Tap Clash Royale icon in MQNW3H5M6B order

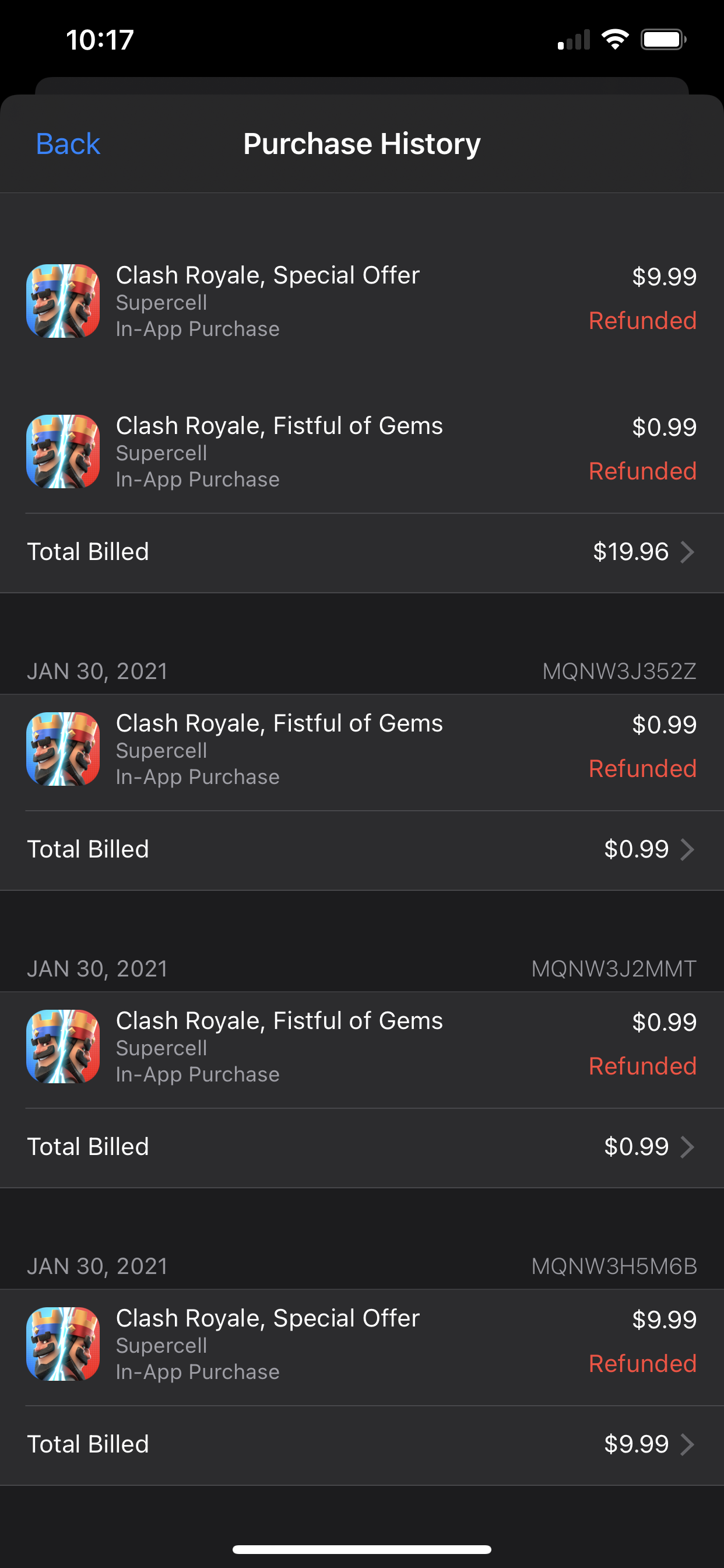[63, 1343]
